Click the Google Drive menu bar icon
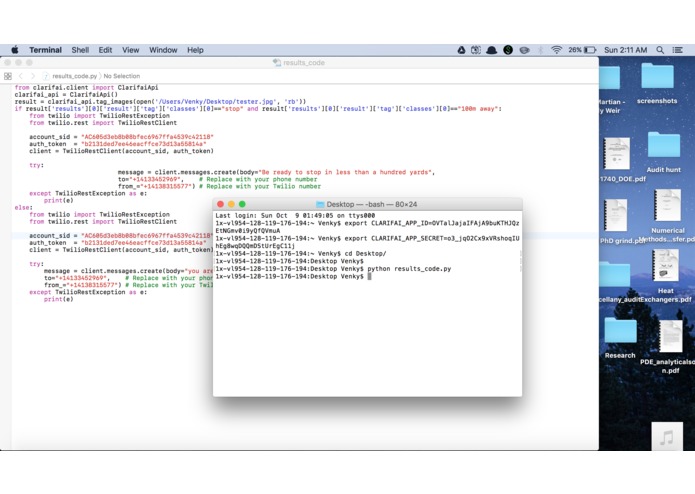 461,50
